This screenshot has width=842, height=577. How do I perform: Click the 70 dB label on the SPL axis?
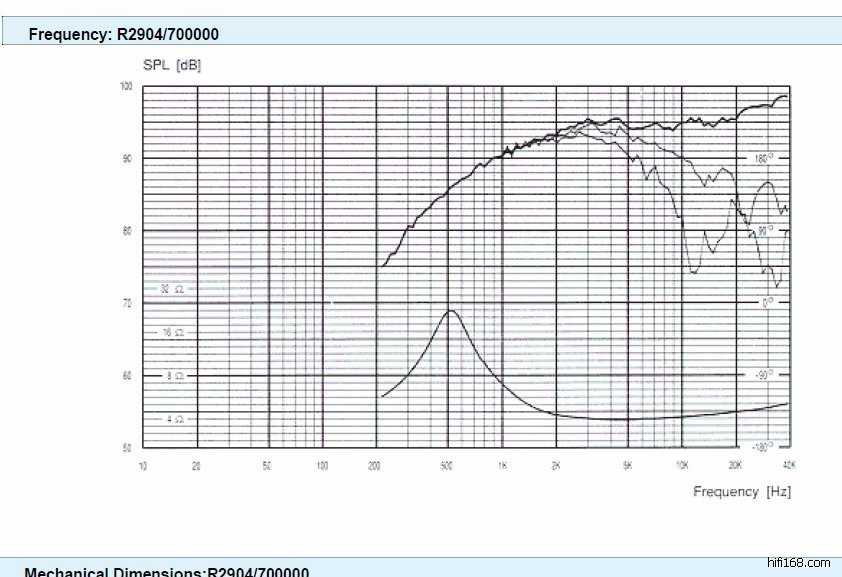[127, 302]
